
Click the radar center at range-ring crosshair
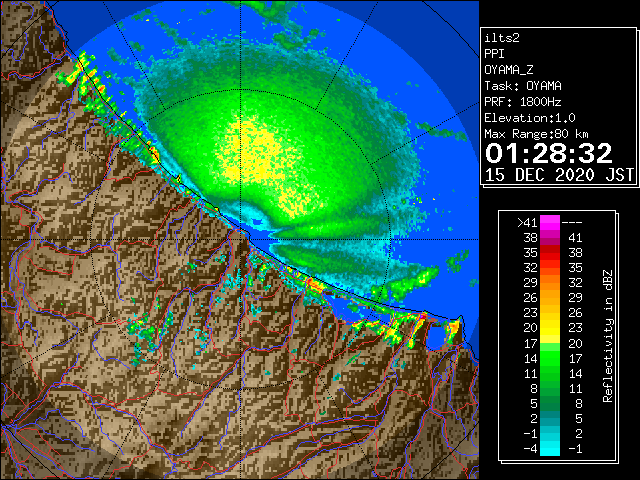[241, 239]
